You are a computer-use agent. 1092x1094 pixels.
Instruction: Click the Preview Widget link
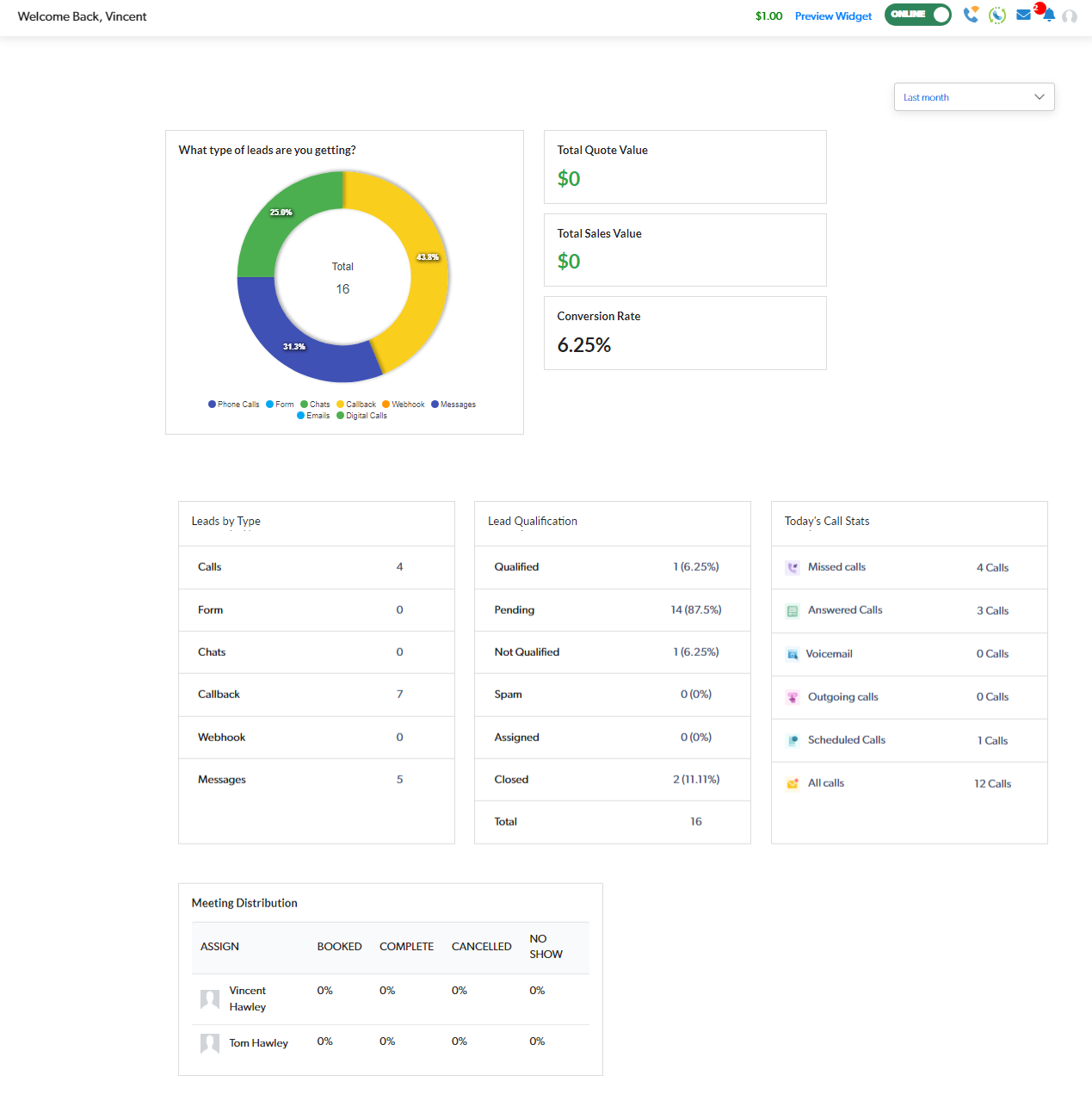pos(833,16)
